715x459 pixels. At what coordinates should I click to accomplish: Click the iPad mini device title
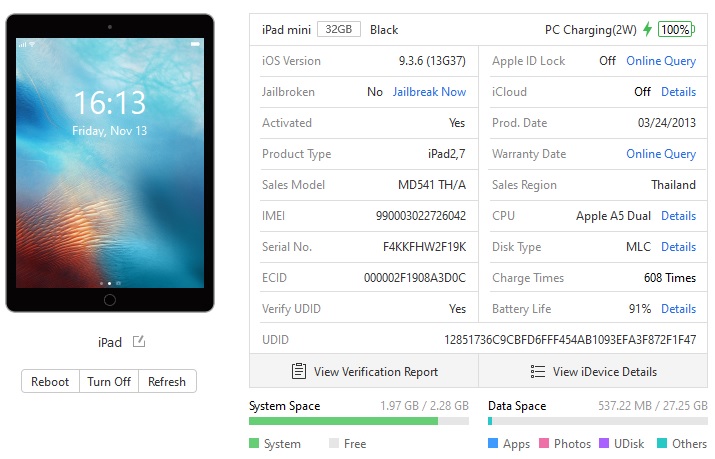(x=286, y=30)
